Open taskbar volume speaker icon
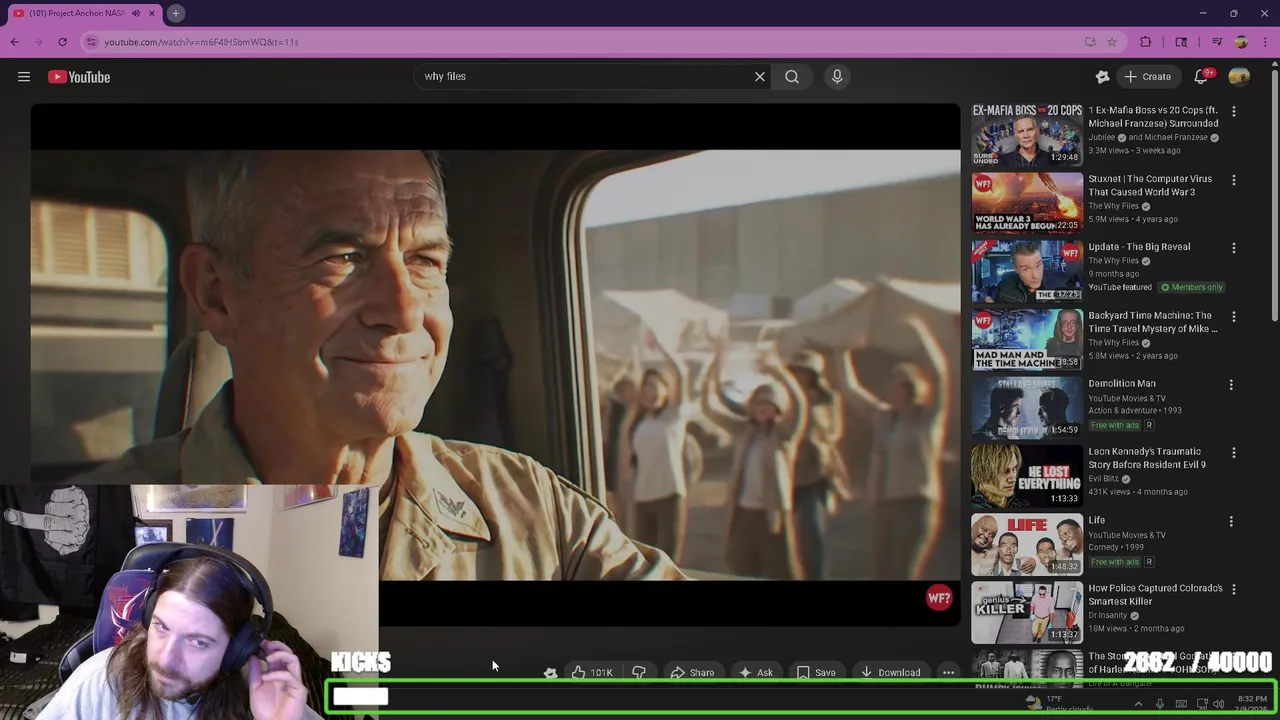The width and height of the screenshot is (1280, 720). (x=1218, y=704)
